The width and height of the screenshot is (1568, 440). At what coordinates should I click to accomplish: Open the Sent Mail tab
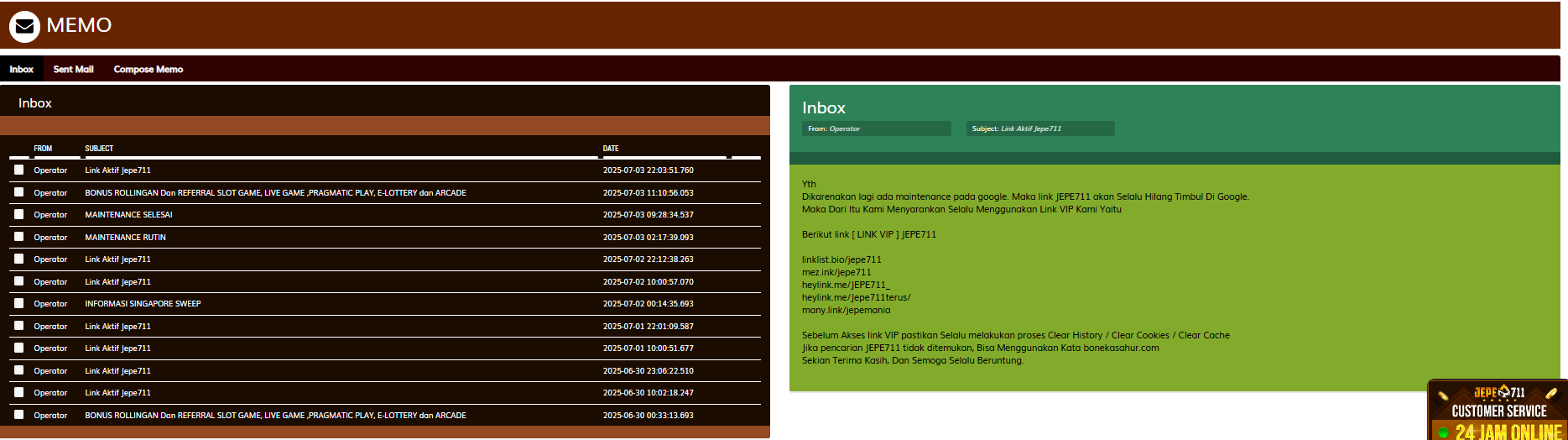point(73,69)
